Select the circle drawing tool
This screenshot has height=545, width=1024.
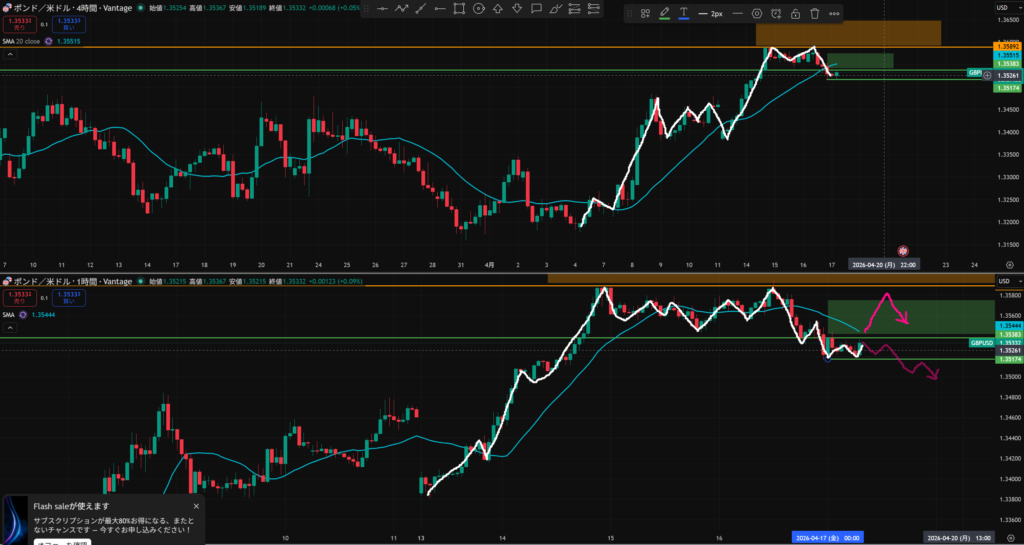(x=479, y=9)
